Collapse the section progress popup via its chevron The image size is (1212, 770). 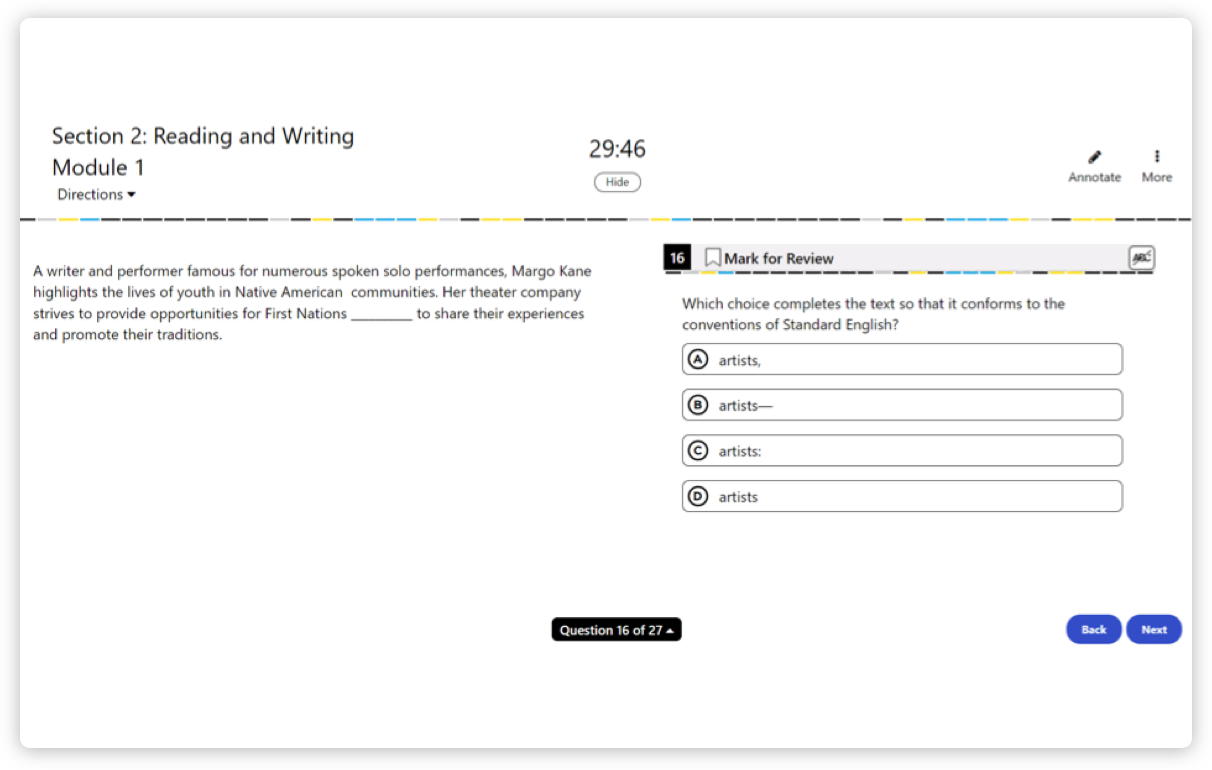669,629
